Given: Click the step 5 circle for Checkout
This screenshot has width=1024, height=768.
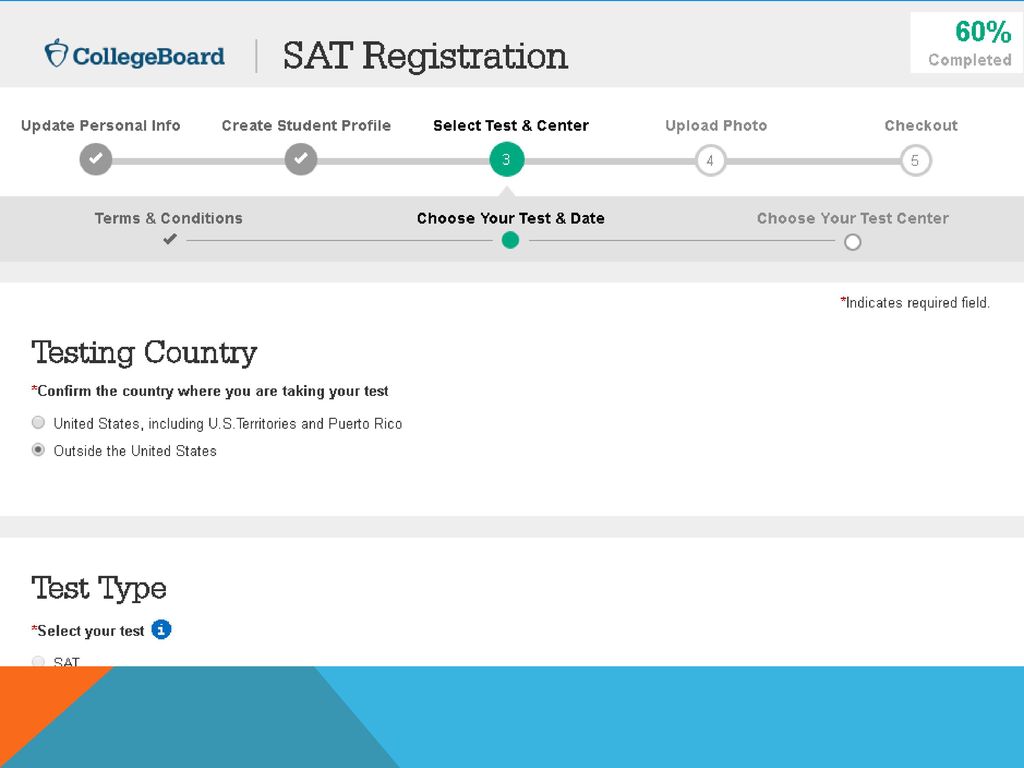Looking at the screenshot, I should [916, 160].
